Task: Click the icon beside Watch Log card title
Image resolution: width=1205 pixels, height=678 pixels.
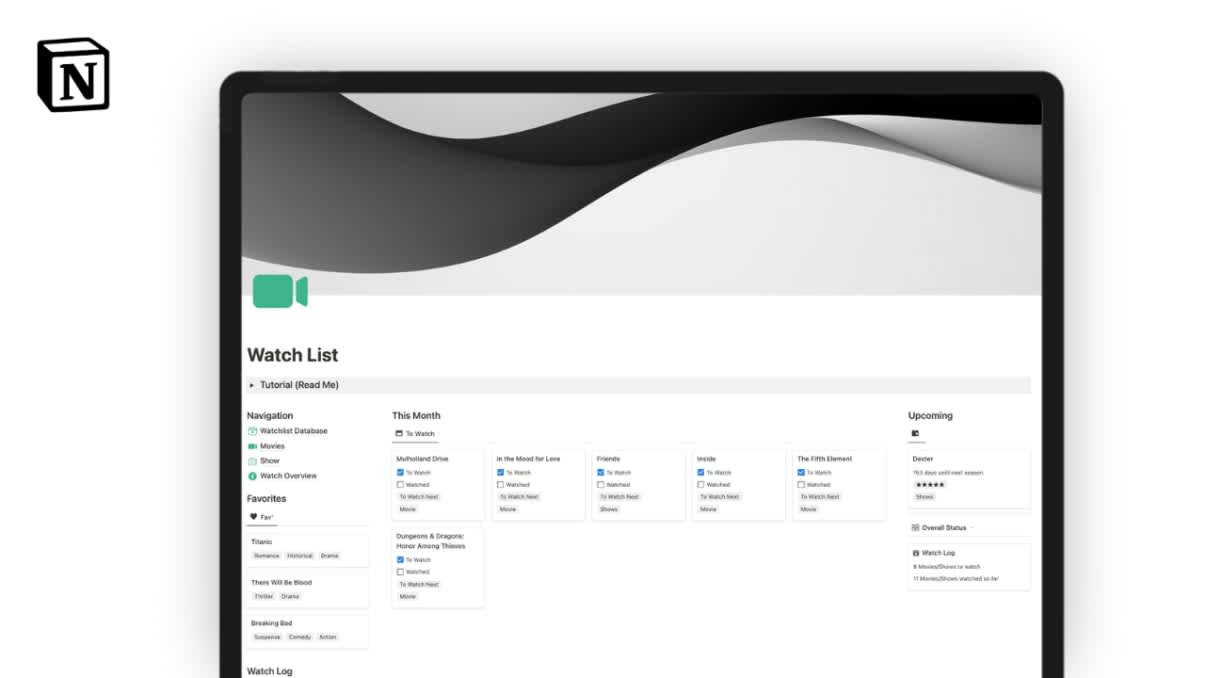Action: (916, 553)
